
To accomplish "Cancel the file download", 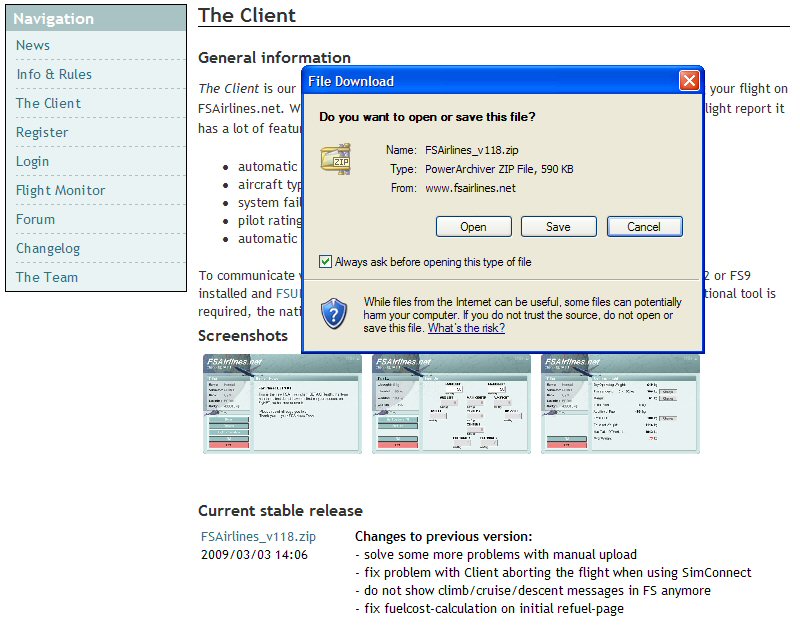I will tap(644, 226).
